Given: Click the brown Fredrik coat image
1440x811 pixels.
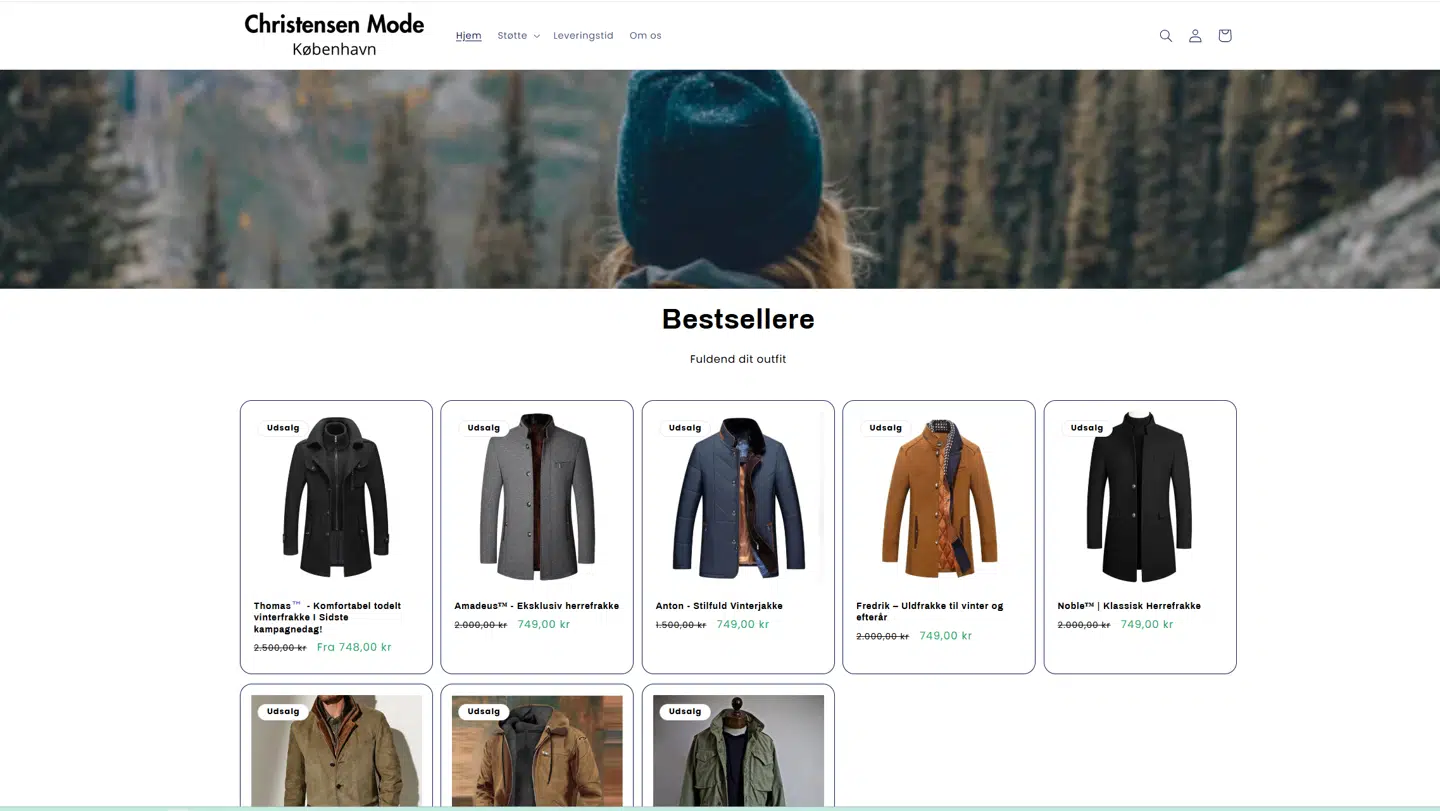Looking at the screenshot, I should click(939, 497).
